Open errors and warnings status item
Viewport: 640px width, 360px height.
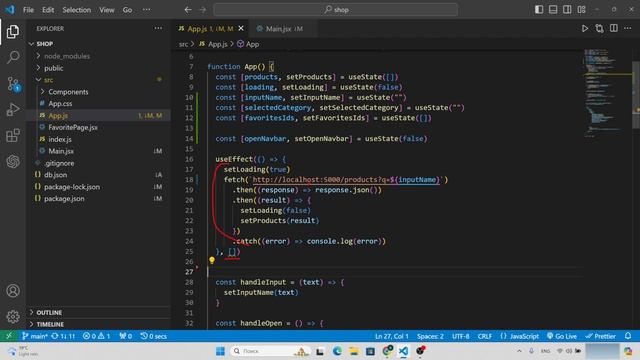(x=96, y=336)
